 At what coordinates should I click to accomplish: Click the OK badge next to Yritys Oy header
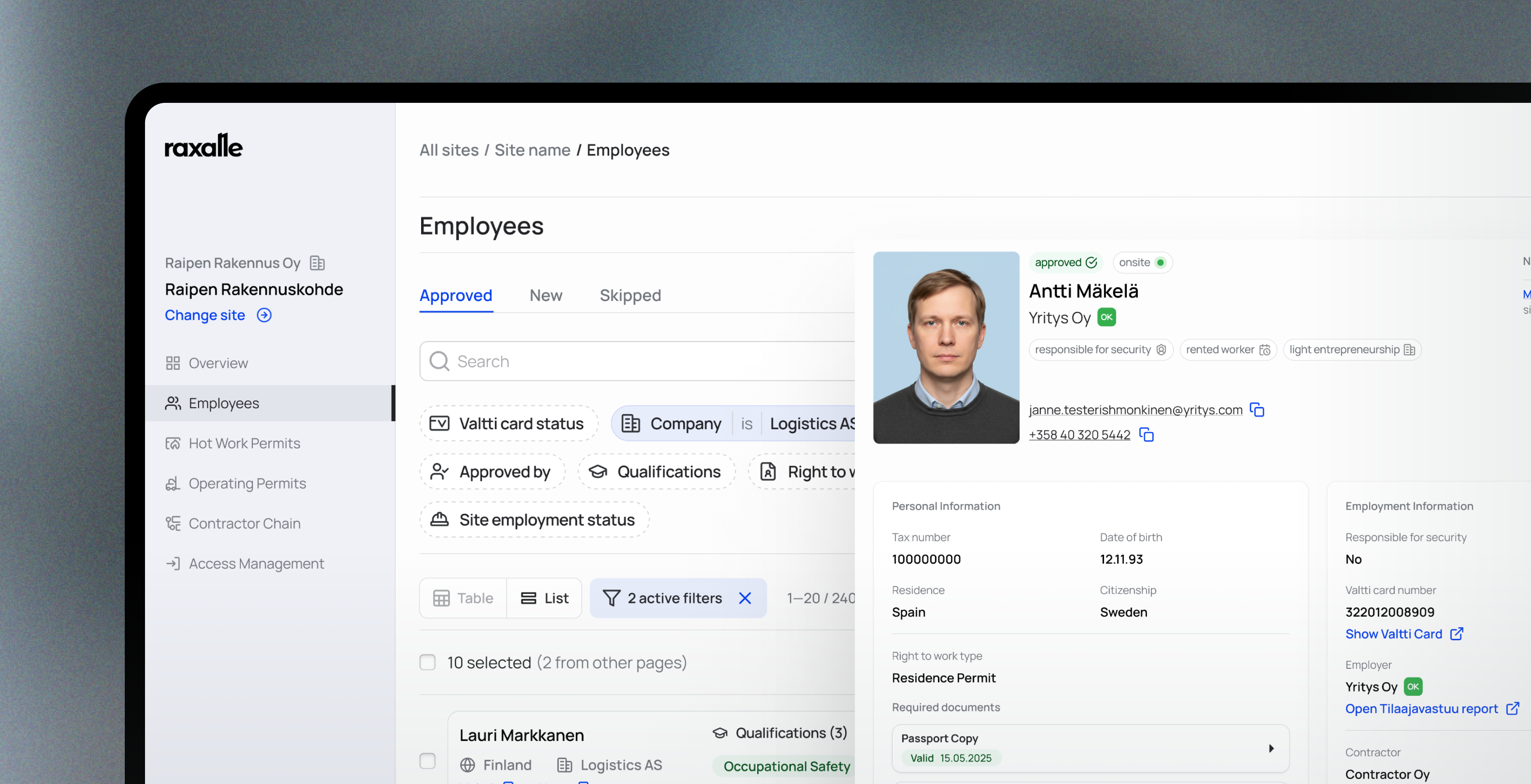coord(1107,317)
